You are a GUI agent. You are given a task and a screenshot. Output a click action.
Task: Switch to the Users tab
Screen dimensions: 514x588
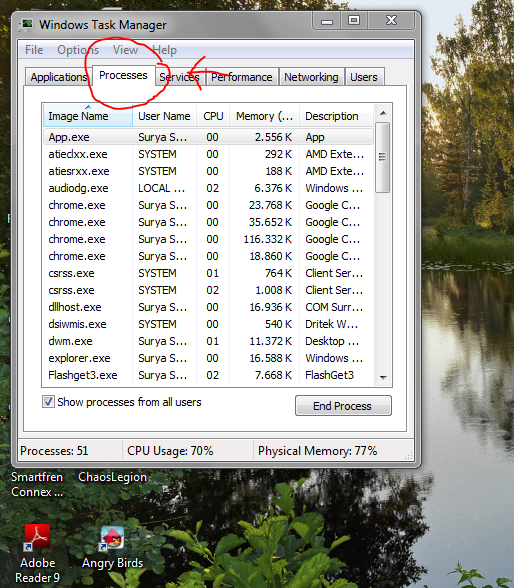[x=364, y=77]
